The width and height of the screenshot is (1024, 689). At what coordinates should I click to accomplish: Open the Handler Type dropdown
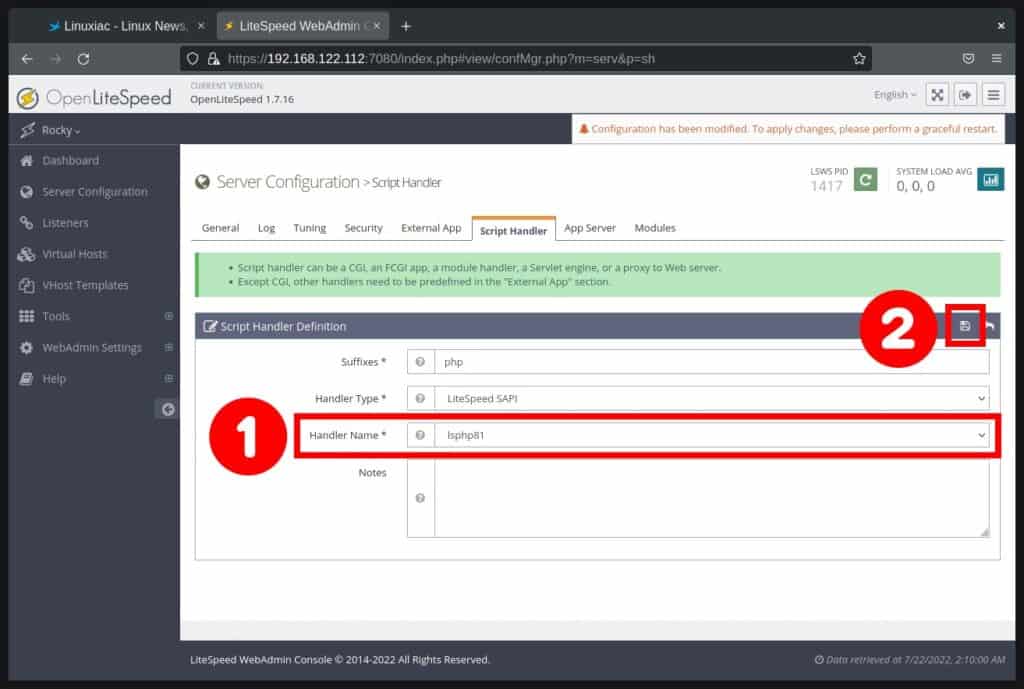tap(712, 398)
